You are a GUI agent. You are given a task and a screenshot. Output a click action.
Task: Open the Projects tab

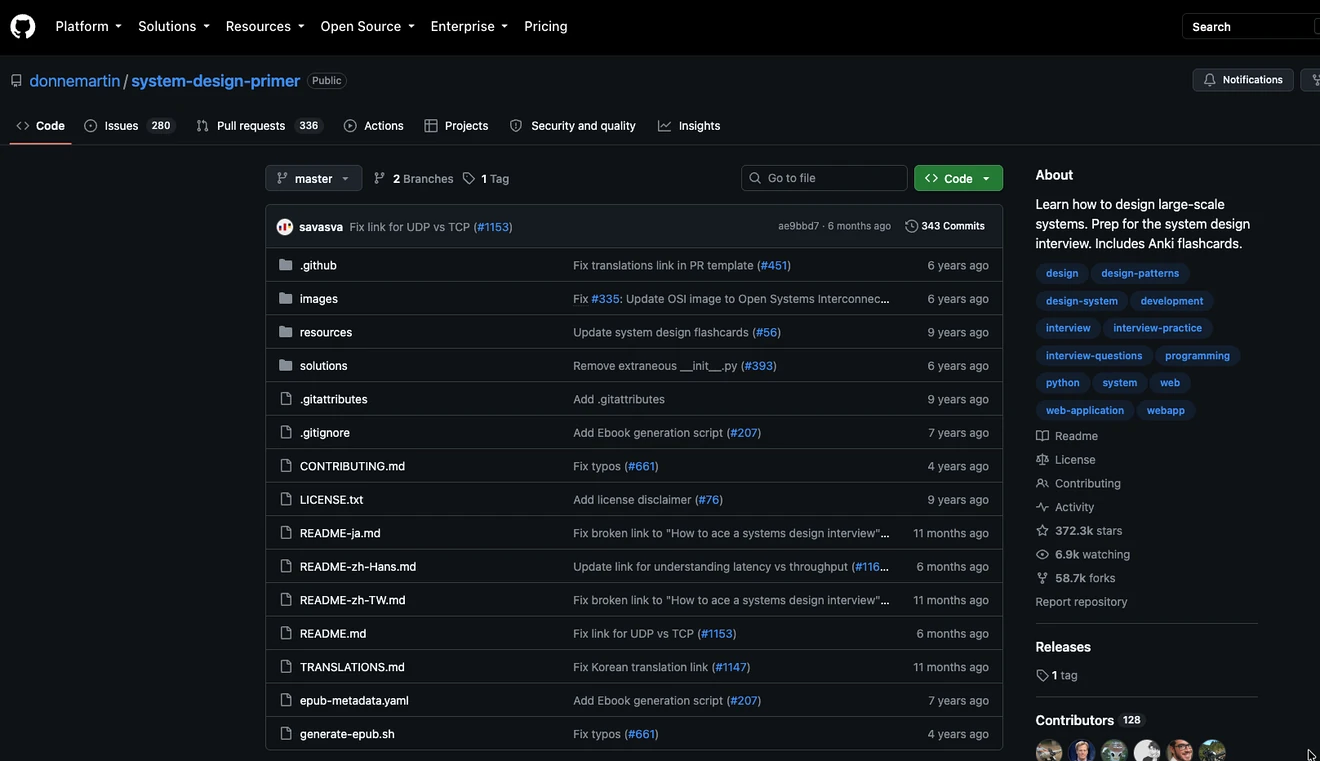(456, 126)
